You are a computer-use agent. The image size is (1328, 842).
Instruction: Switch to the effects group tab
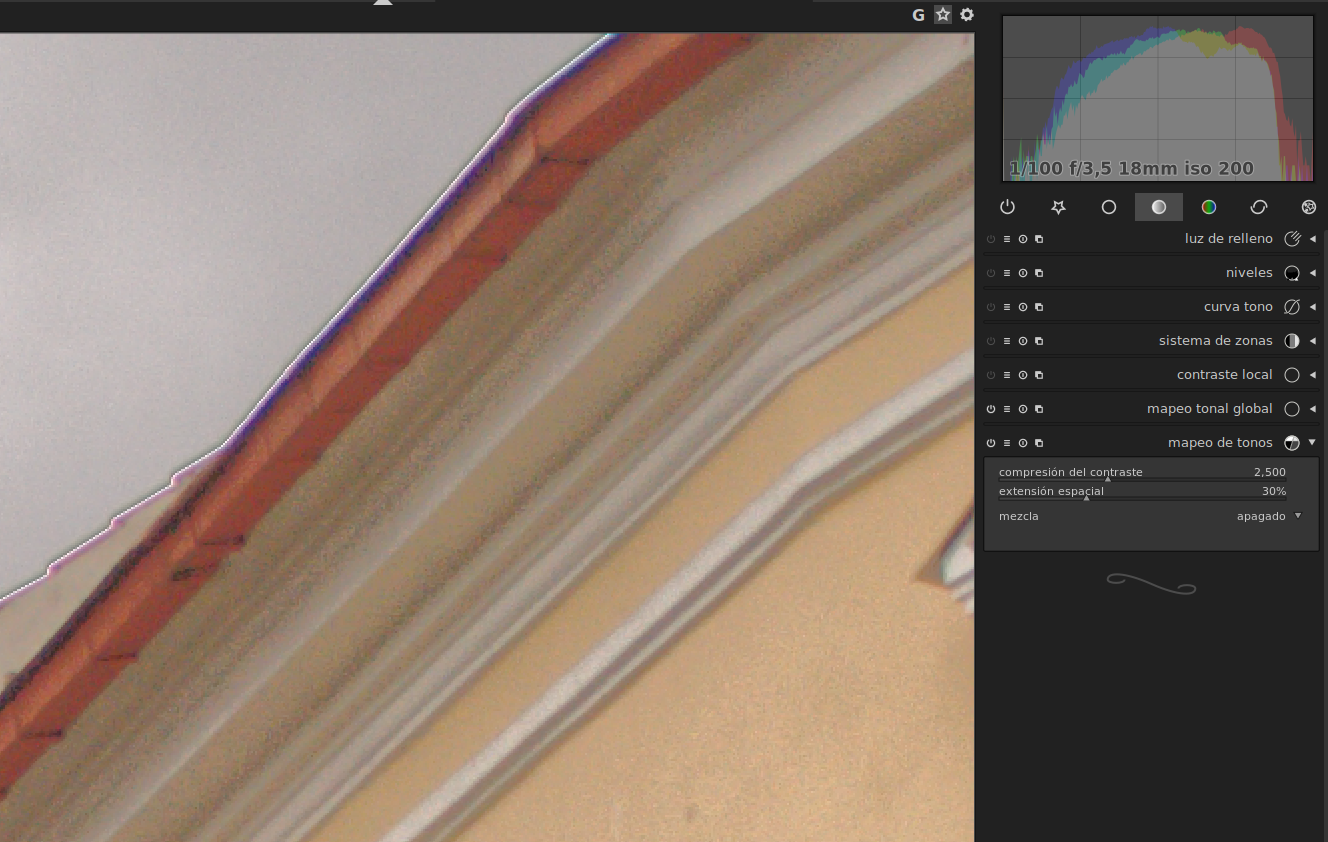(x=1309, y=207)
